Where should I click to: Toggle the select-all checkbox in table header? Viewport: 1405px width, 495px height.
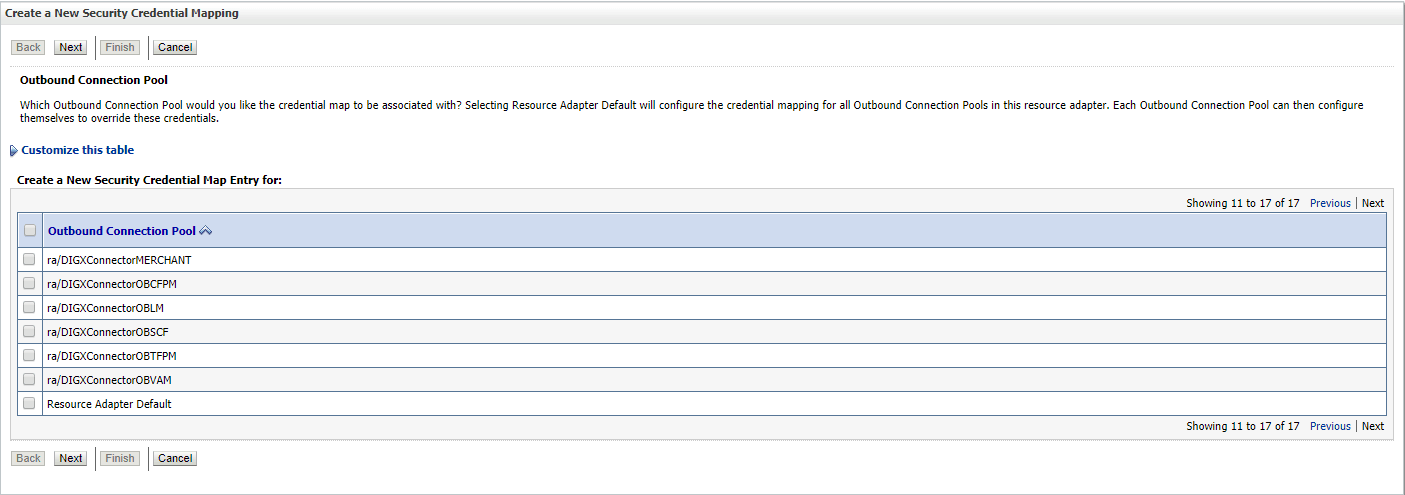(x=30, y=230)
